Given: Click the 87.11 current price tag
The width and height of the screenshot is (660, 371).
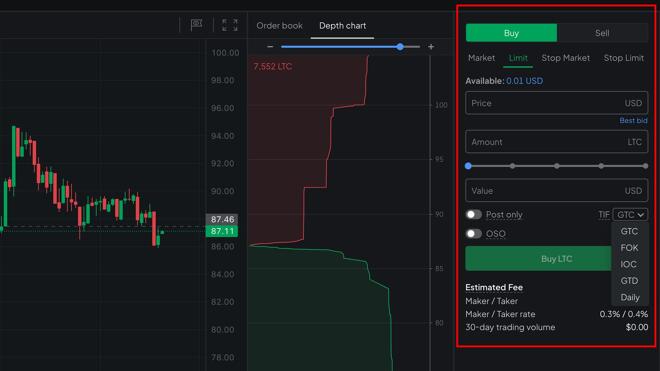Looking at the screenshot, I should (222, 231).
